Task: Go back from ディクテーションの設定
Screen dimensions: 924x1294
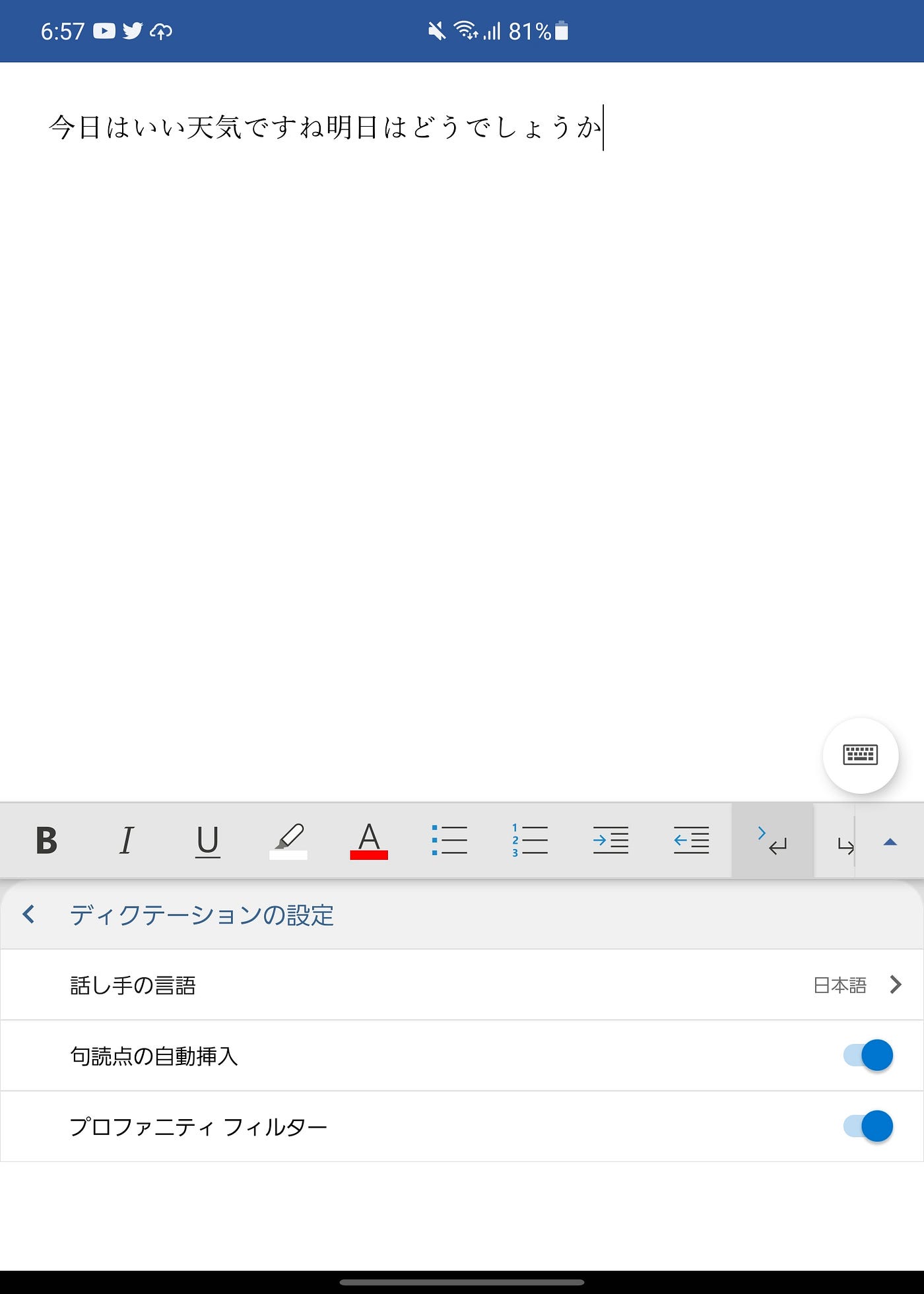Action: pos(28,915)
